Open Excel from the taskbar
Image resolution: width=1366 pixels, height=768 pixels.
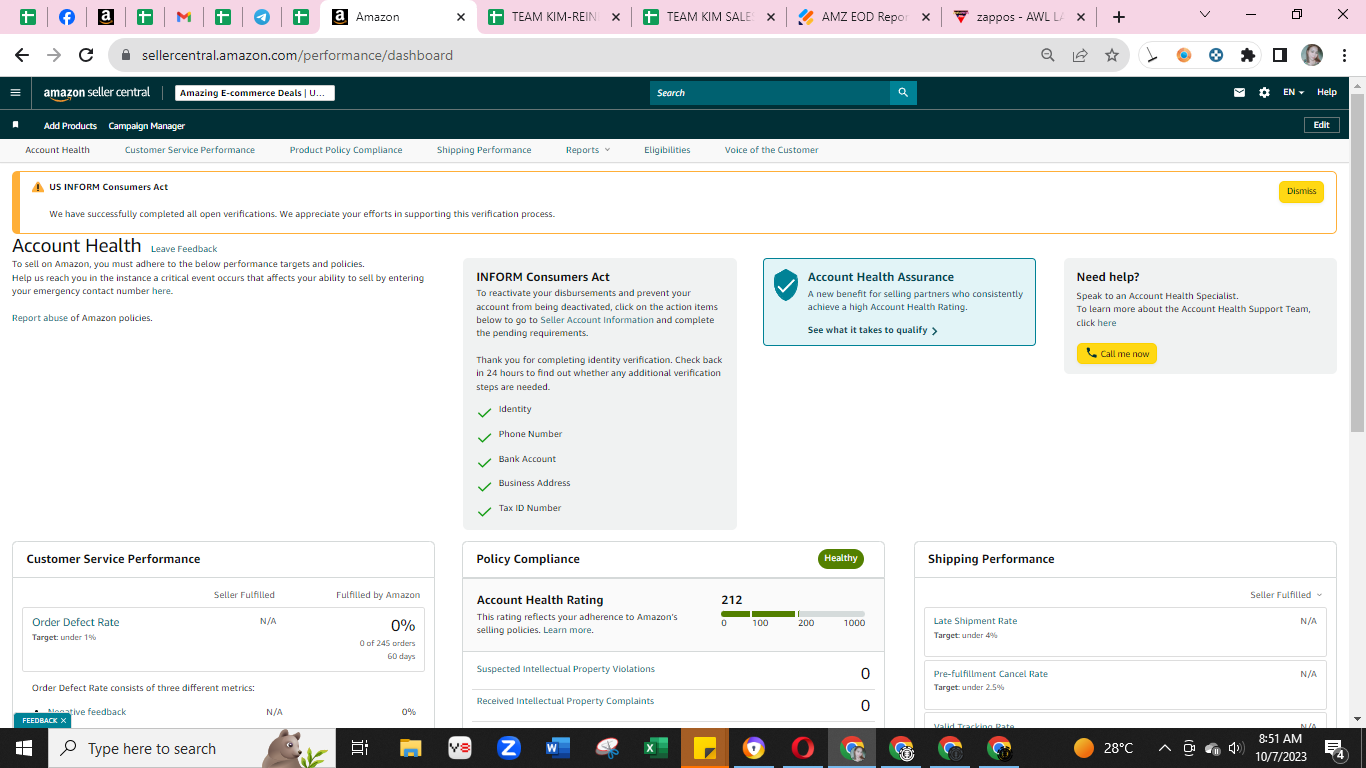656,748
